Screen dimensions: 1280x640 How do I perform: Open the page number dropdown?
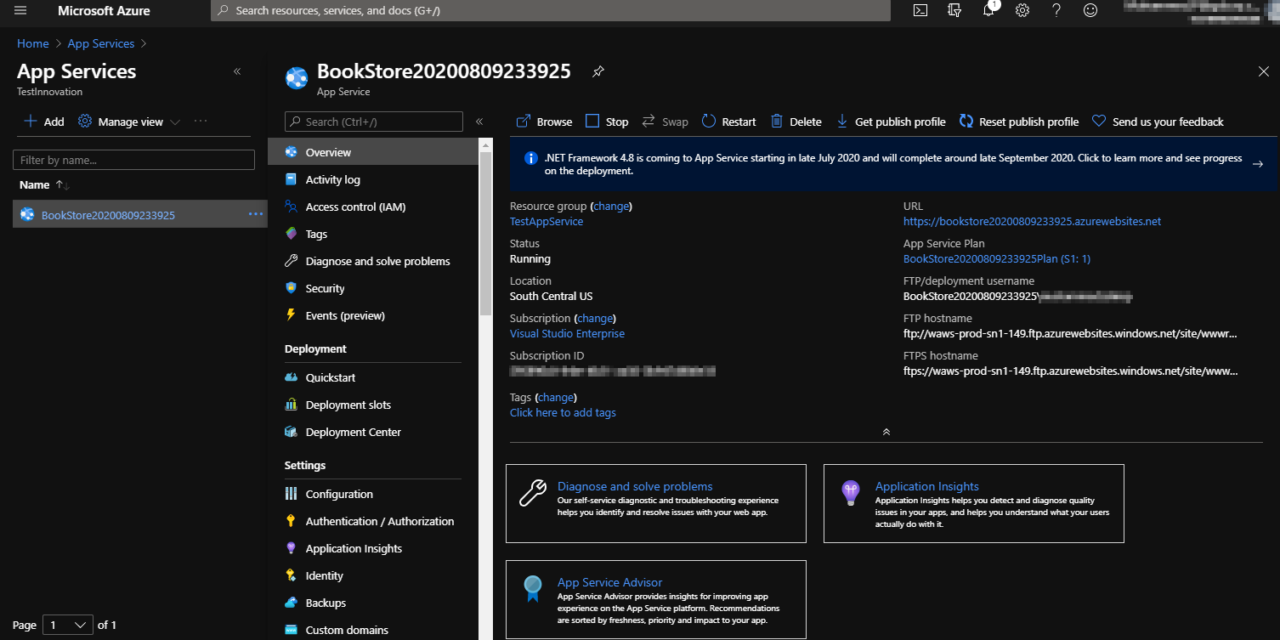tap(67, 625)
